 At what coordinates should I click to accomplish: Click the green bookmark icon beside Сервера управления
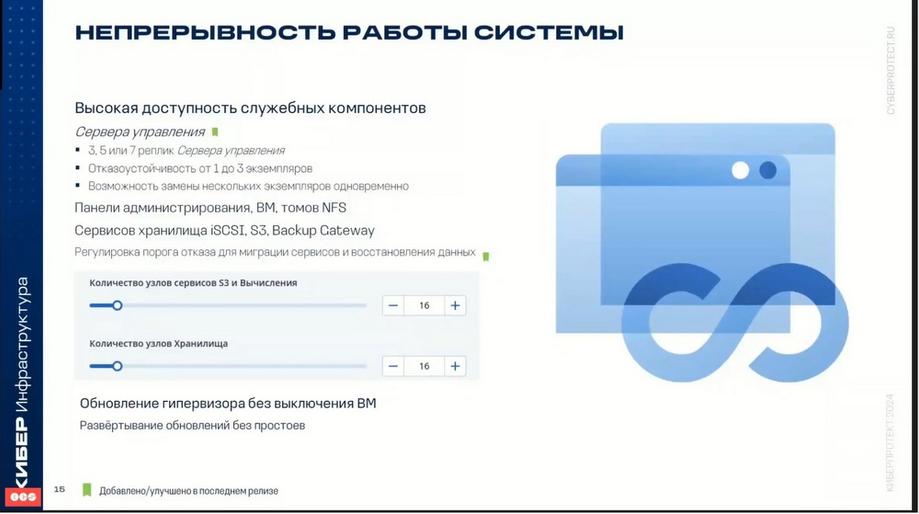click(x=215, y=132)
